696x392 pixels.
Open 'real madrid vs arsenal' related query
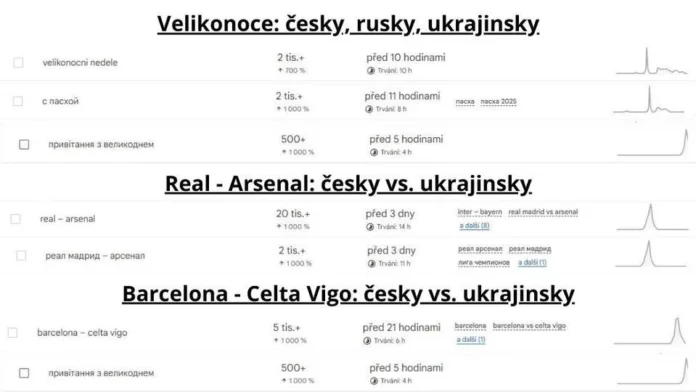coord(543,212)
